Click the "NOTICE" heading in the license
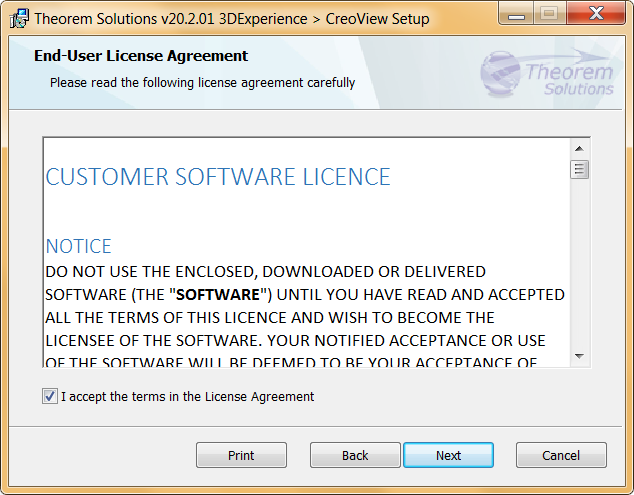634x495 pixels. point(78,246)
